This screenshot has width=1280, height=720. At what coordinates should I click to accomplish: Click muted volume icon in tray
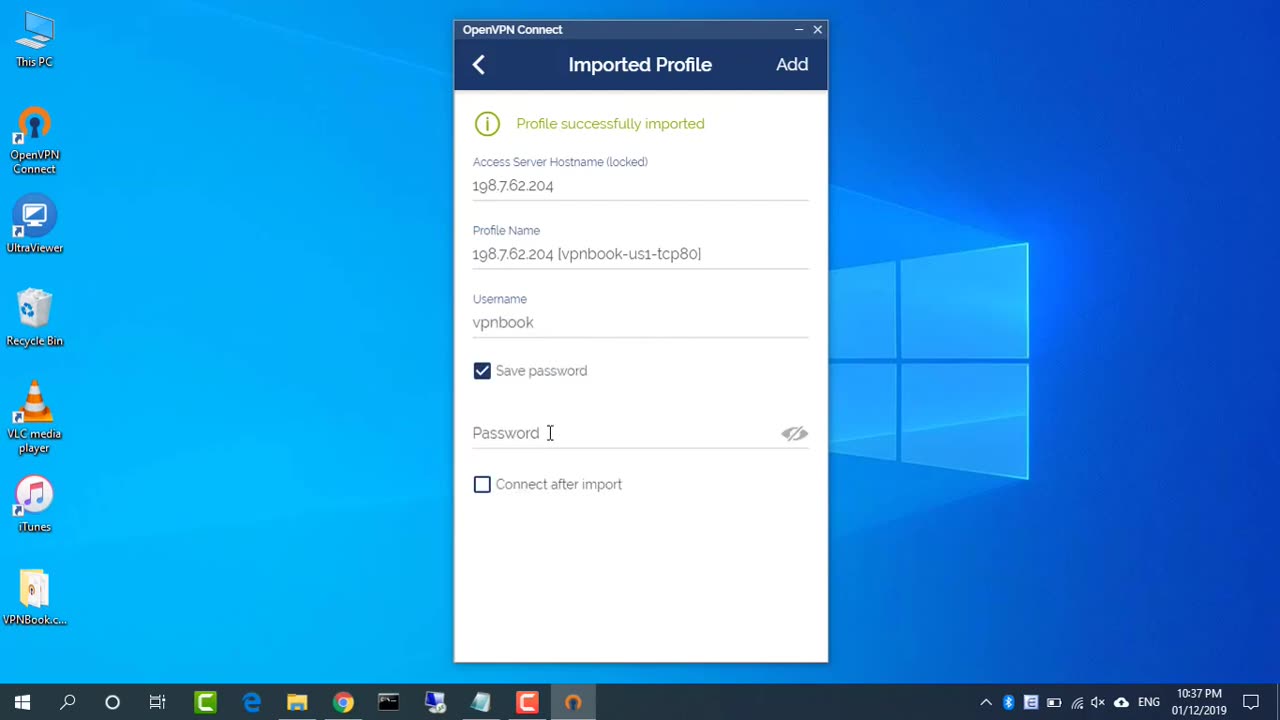[x=1098, y=702]
